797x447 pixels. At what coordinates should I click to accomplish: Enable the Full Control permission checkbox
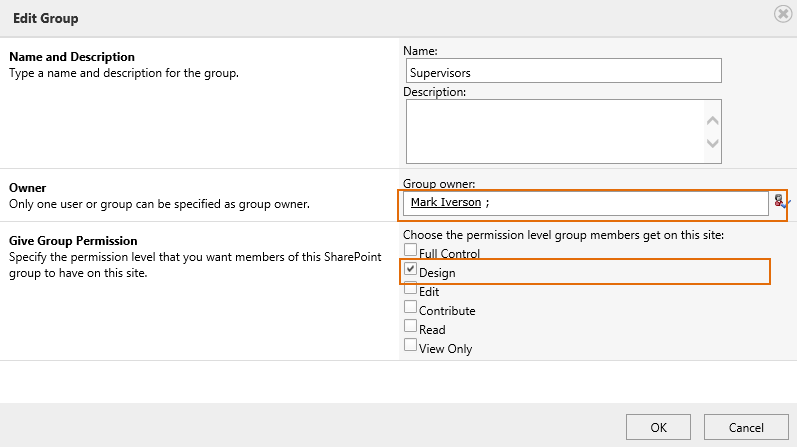point(410,251)
